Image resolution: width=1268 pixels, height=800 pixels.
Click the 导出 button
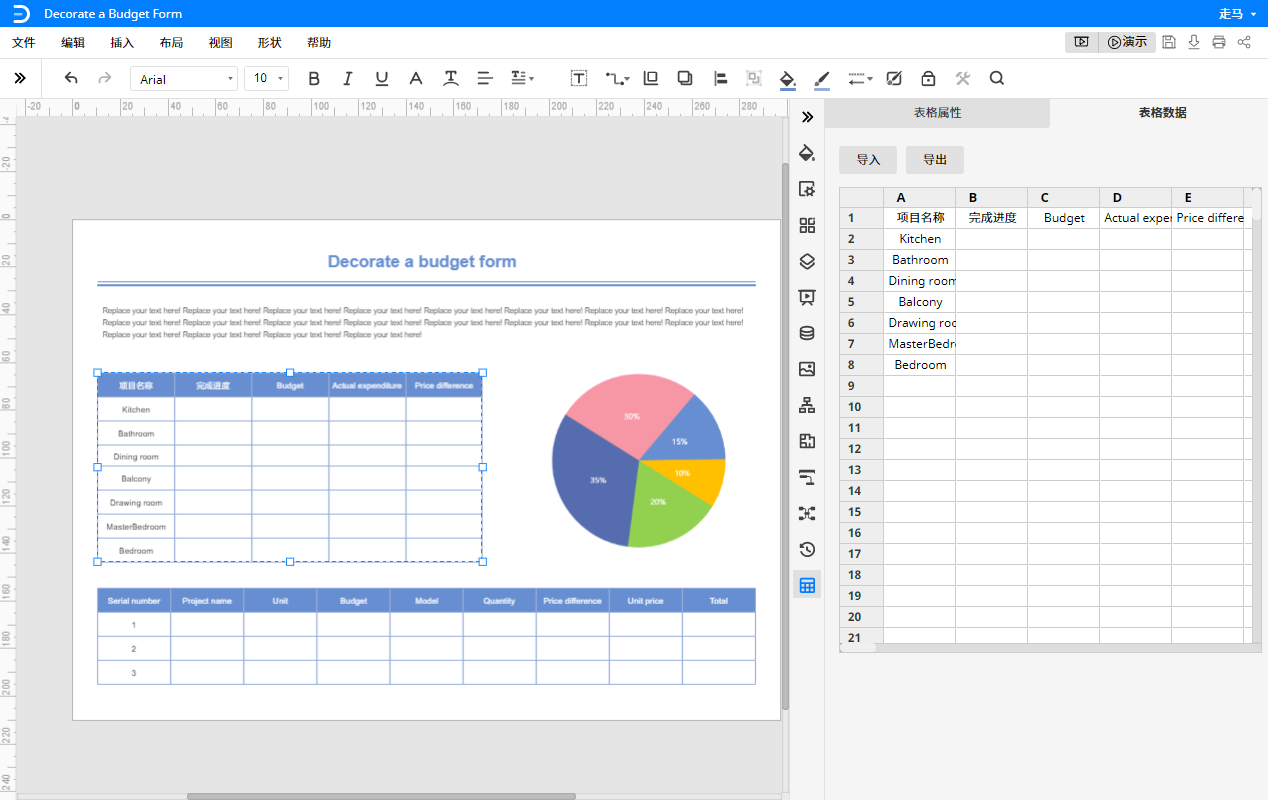coord(935,160)
